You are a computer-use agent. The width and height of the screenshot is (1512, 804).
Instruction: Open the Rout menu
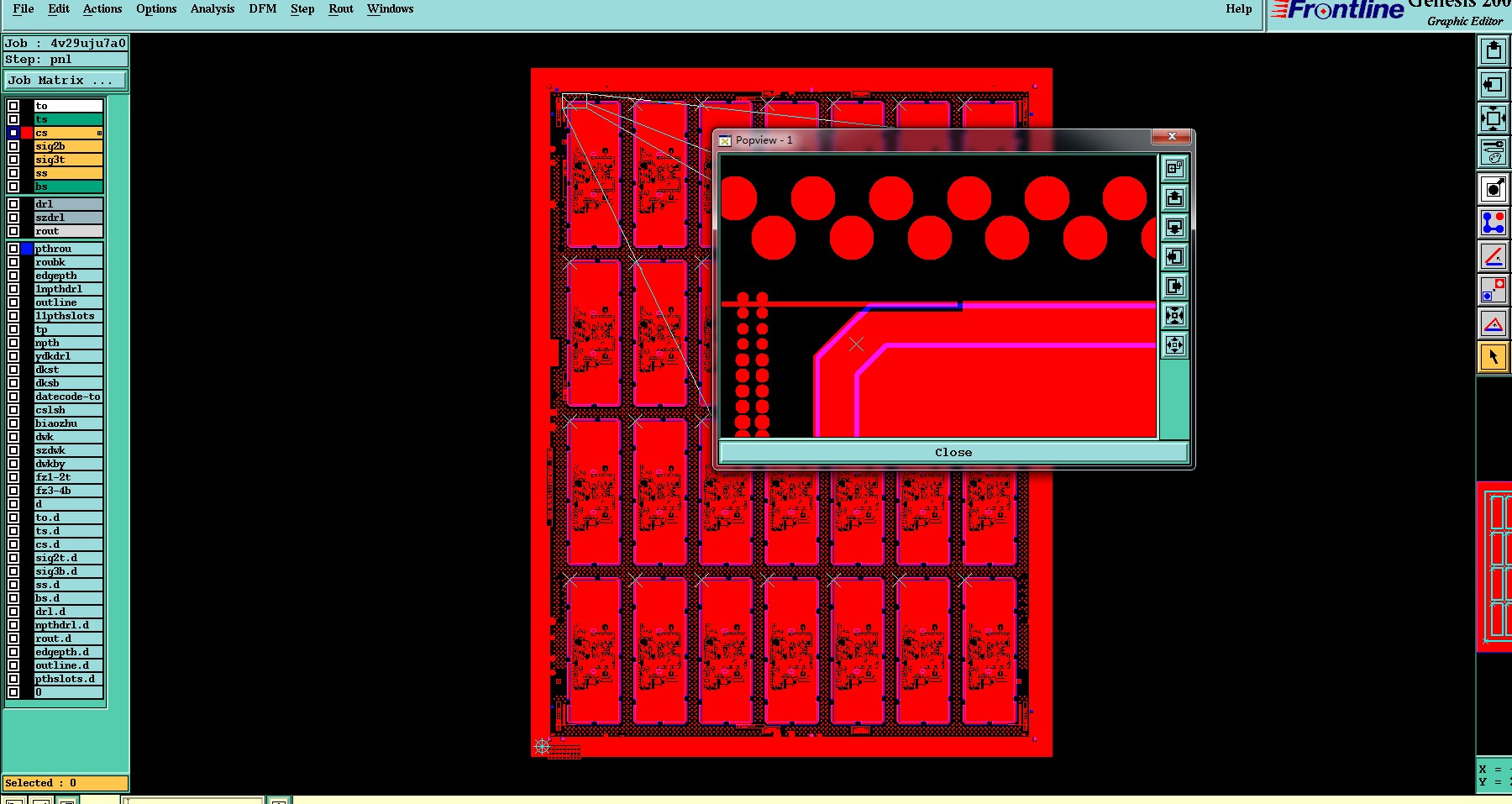point(341,9)
